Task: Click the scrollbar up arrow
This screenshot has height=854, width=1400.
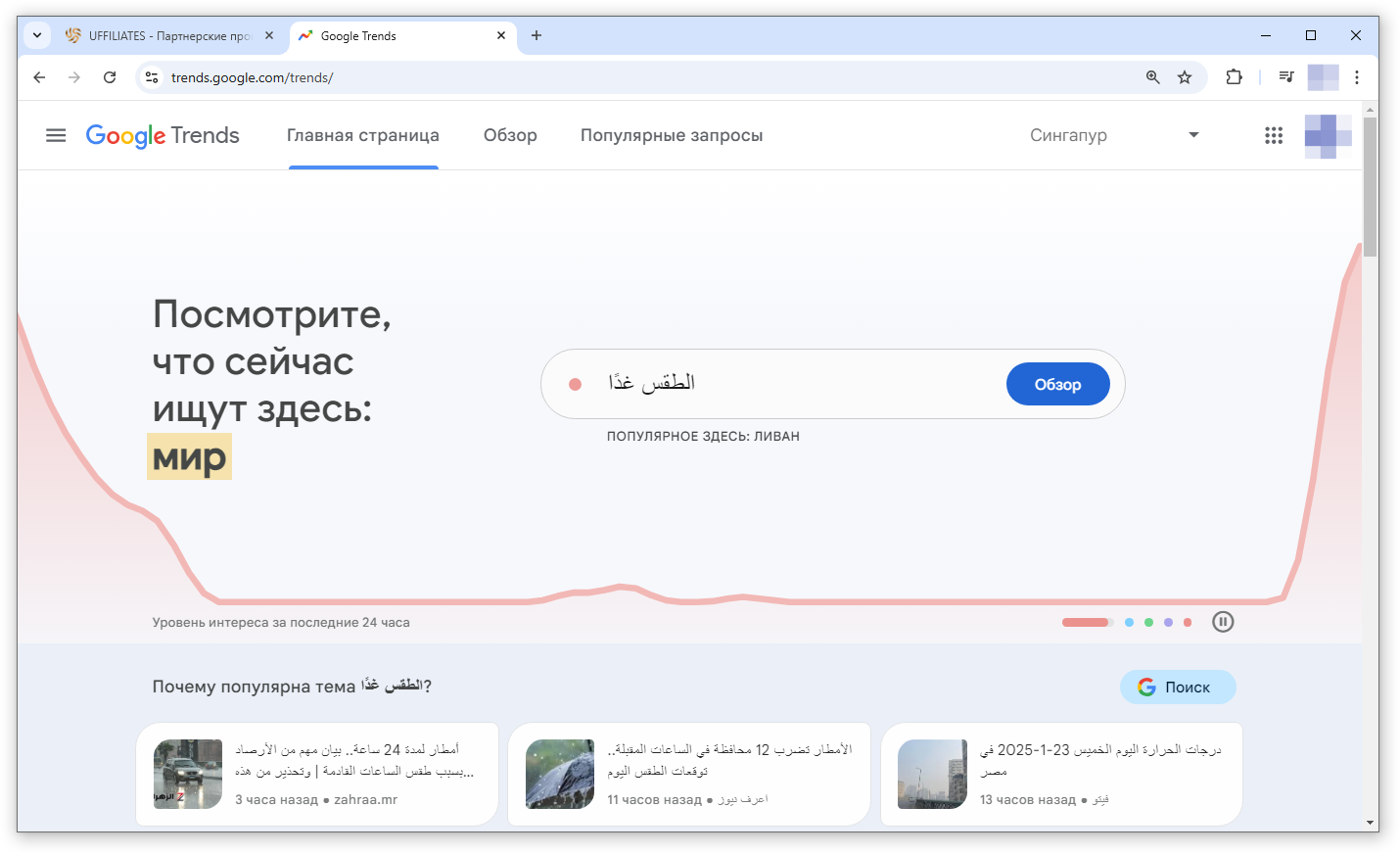Action: coord(1370,109)
